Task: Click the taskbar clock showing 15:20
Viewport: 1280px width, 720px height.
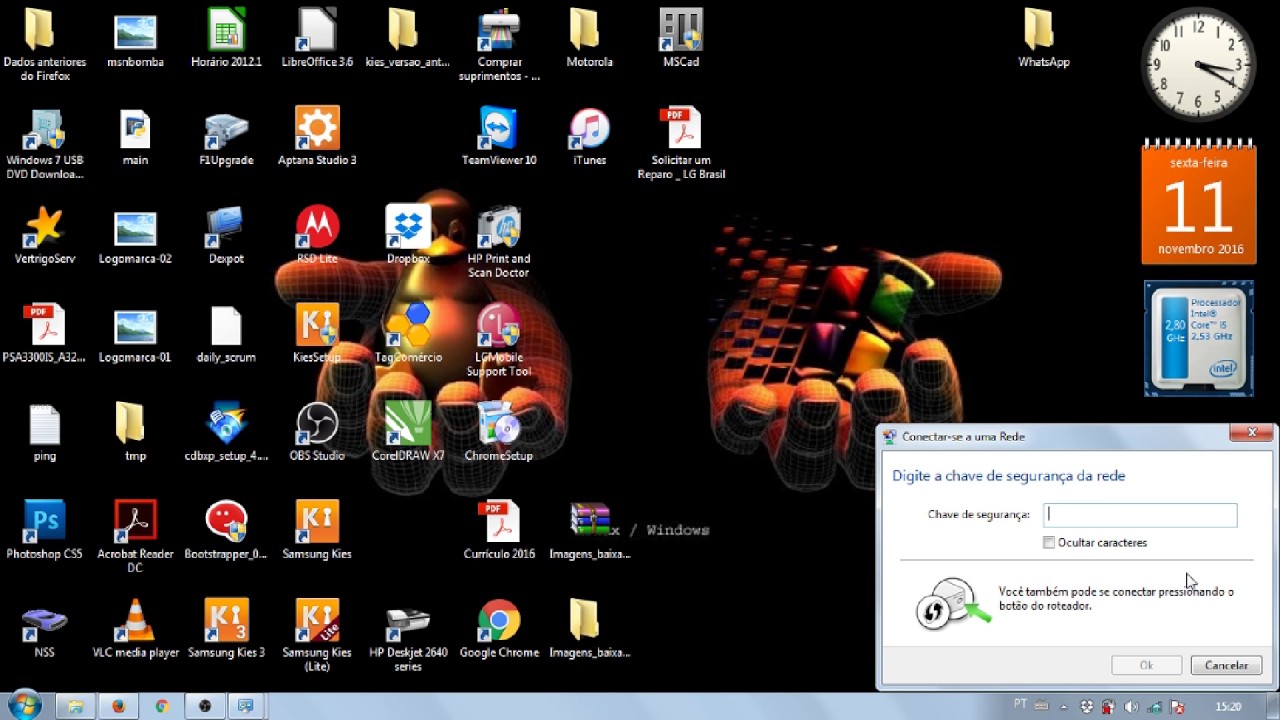Action: (x=1227, y=707)
